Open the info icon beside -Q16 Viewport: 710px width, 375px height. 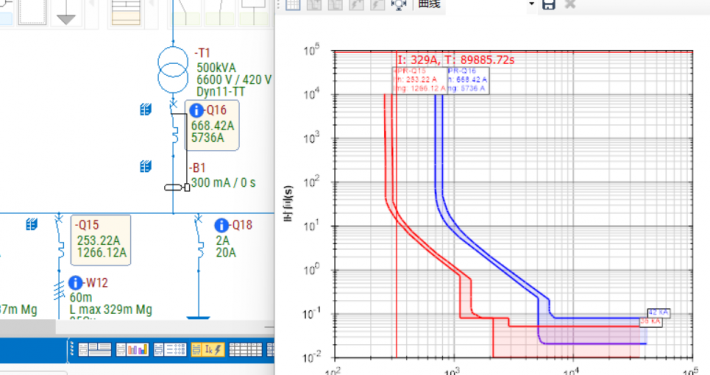197,110
